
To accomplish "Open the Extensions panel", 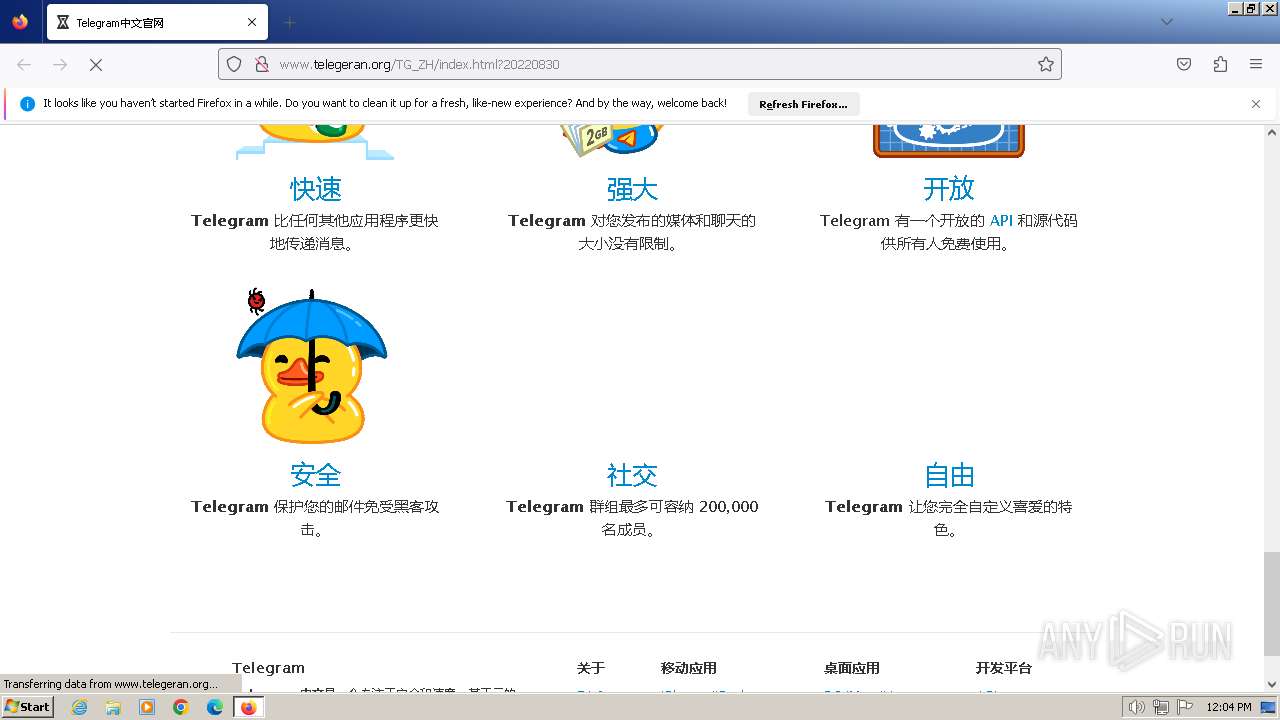I will [1220, 64].
